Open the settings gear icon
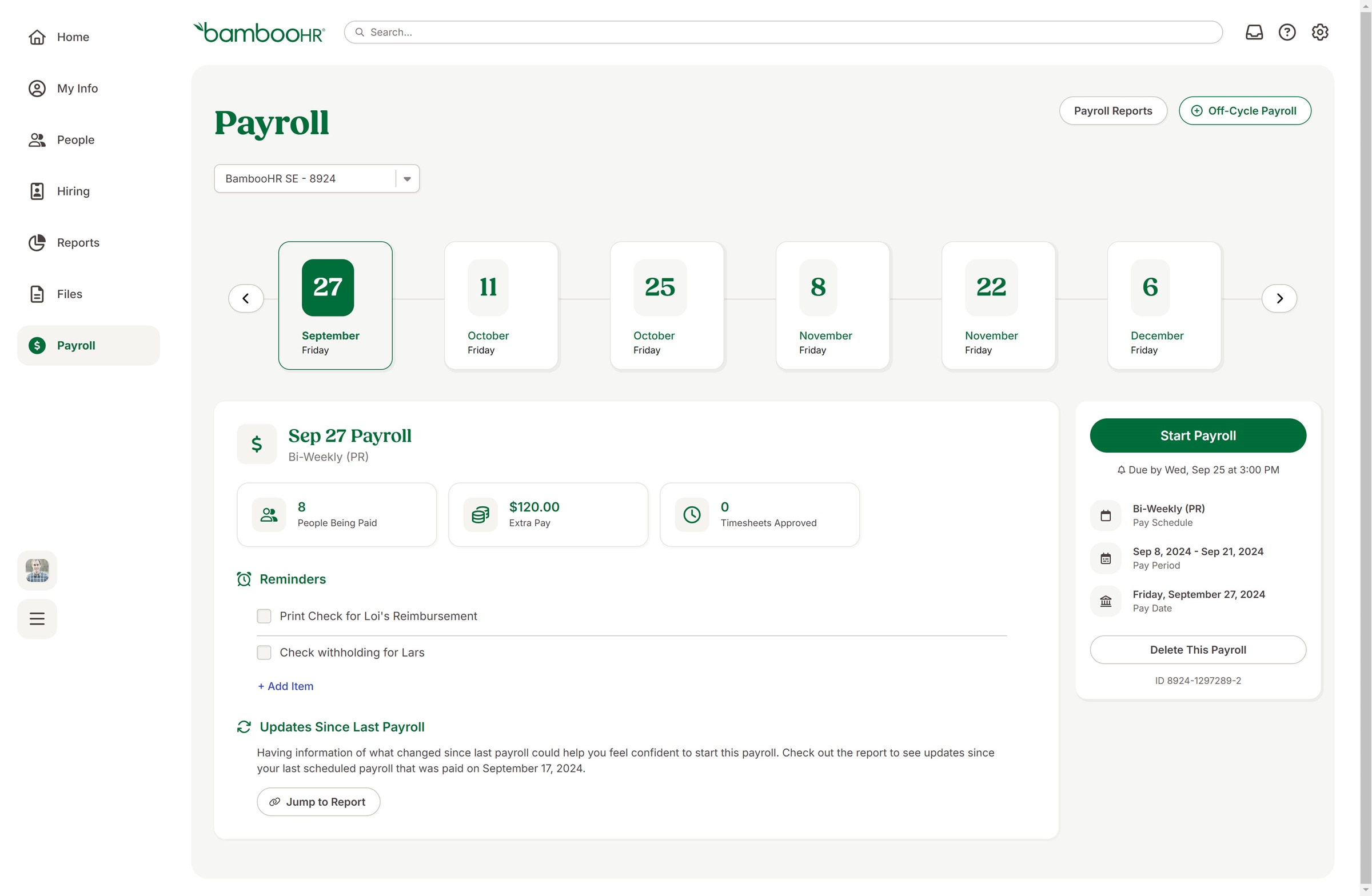Viewport: 1372px width, 896px height. tap(1319, 32)
